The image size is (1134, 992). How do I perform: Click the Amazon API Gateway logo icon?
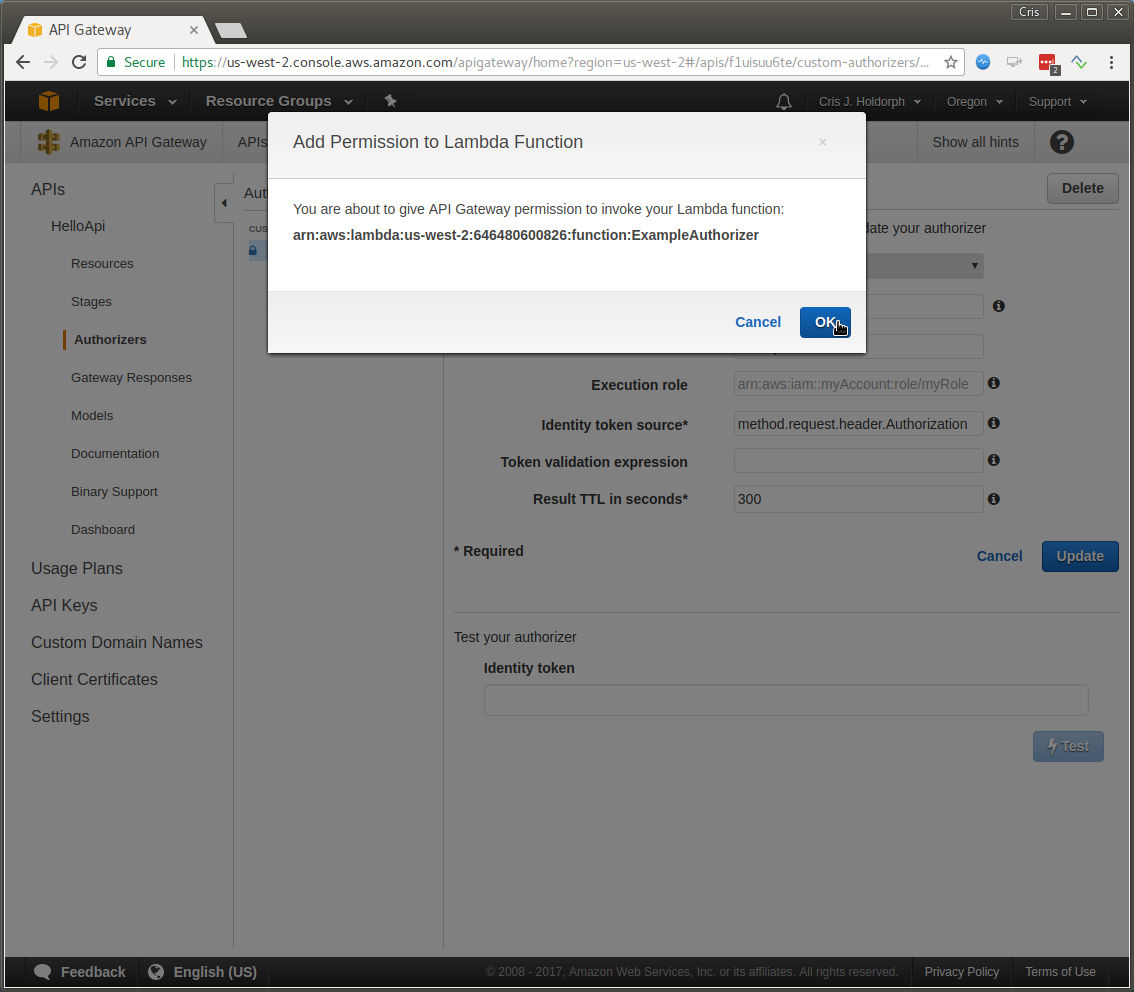[48, 142]
